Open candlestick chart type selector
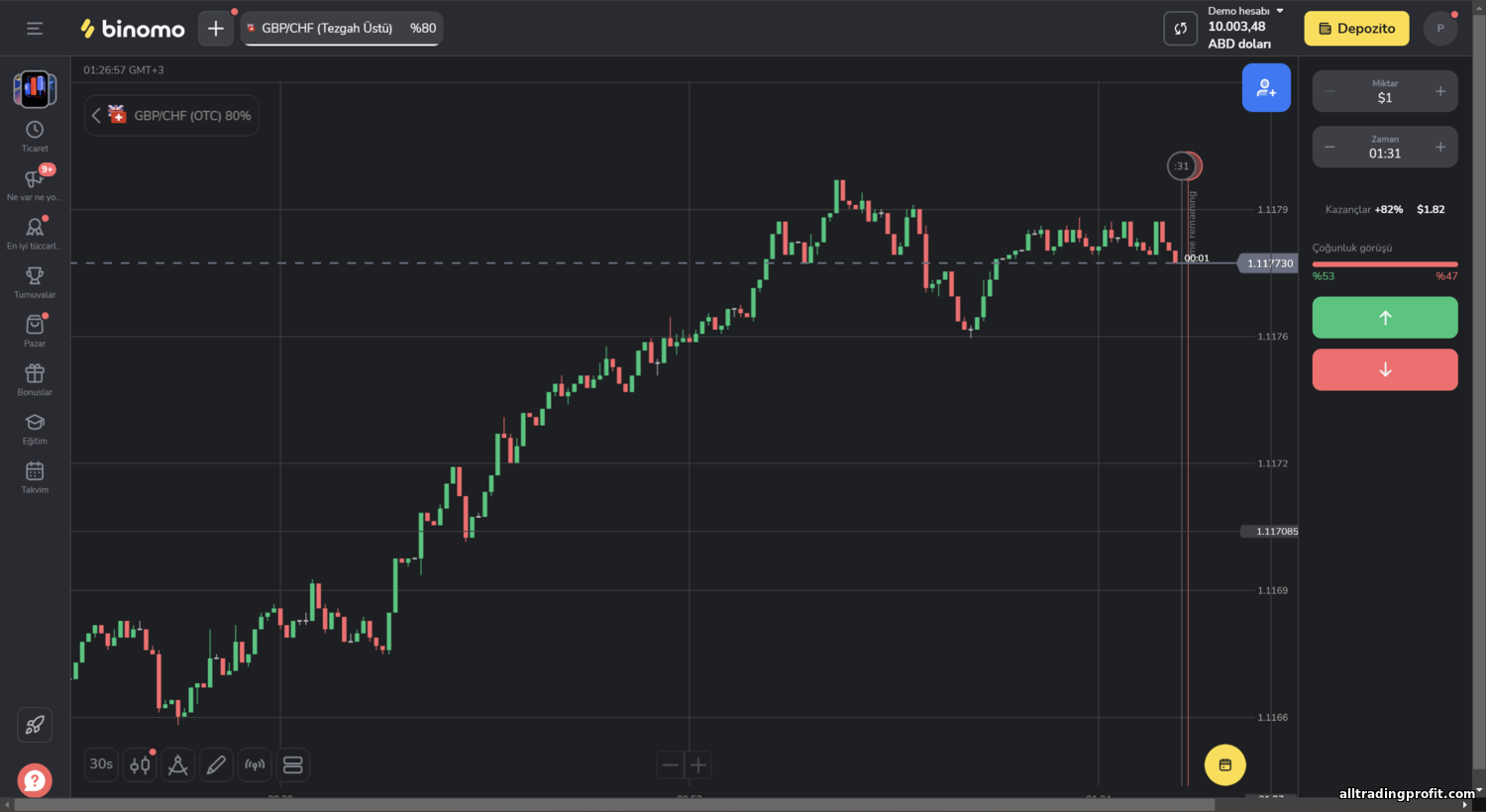This screenshot has height=812, width=1486. pyautogui.click(x=140, y=764)
